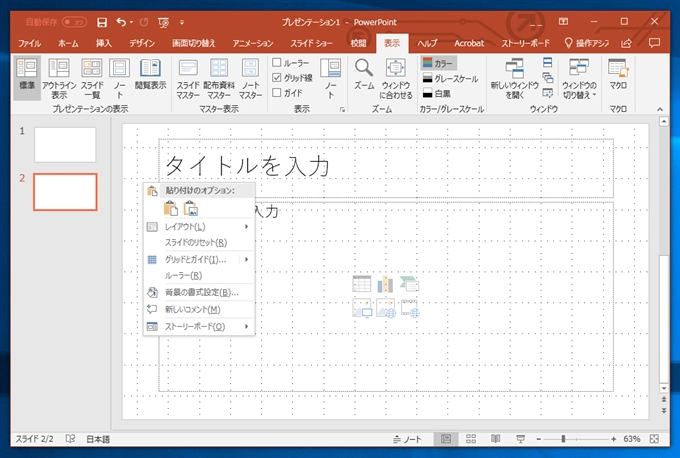Open the Insert (挿入) ribbon tab
Viewport: 680px width, 458px height.
coord(104,44)
